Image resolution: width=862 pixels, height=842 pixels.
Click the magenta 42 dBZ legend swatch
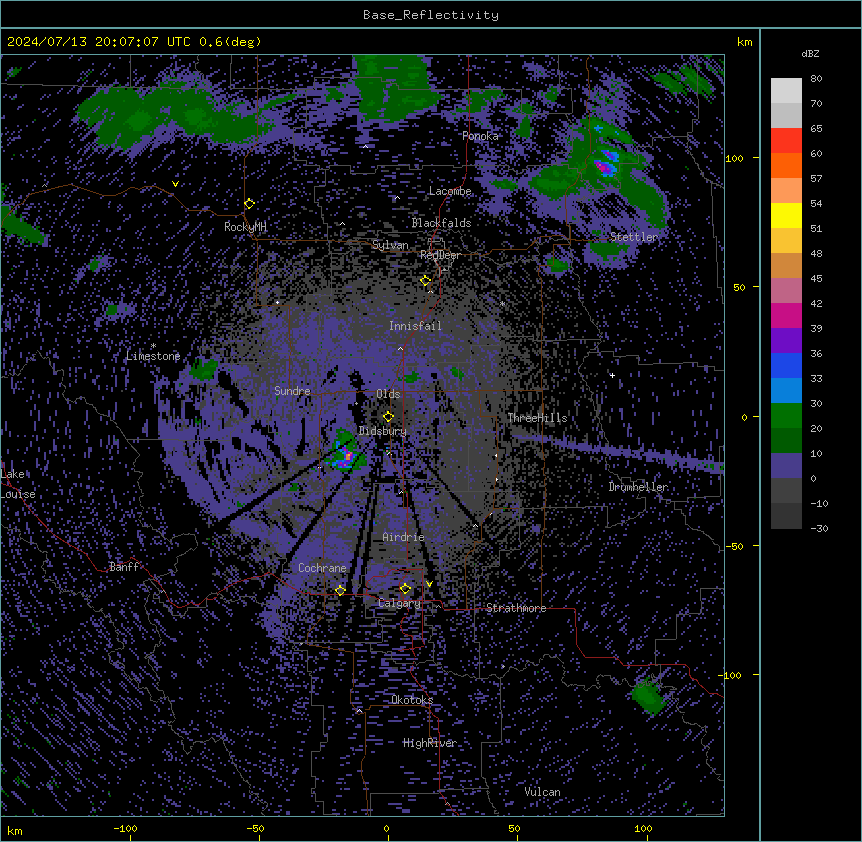pyautogui.click(x=786, y=315)
